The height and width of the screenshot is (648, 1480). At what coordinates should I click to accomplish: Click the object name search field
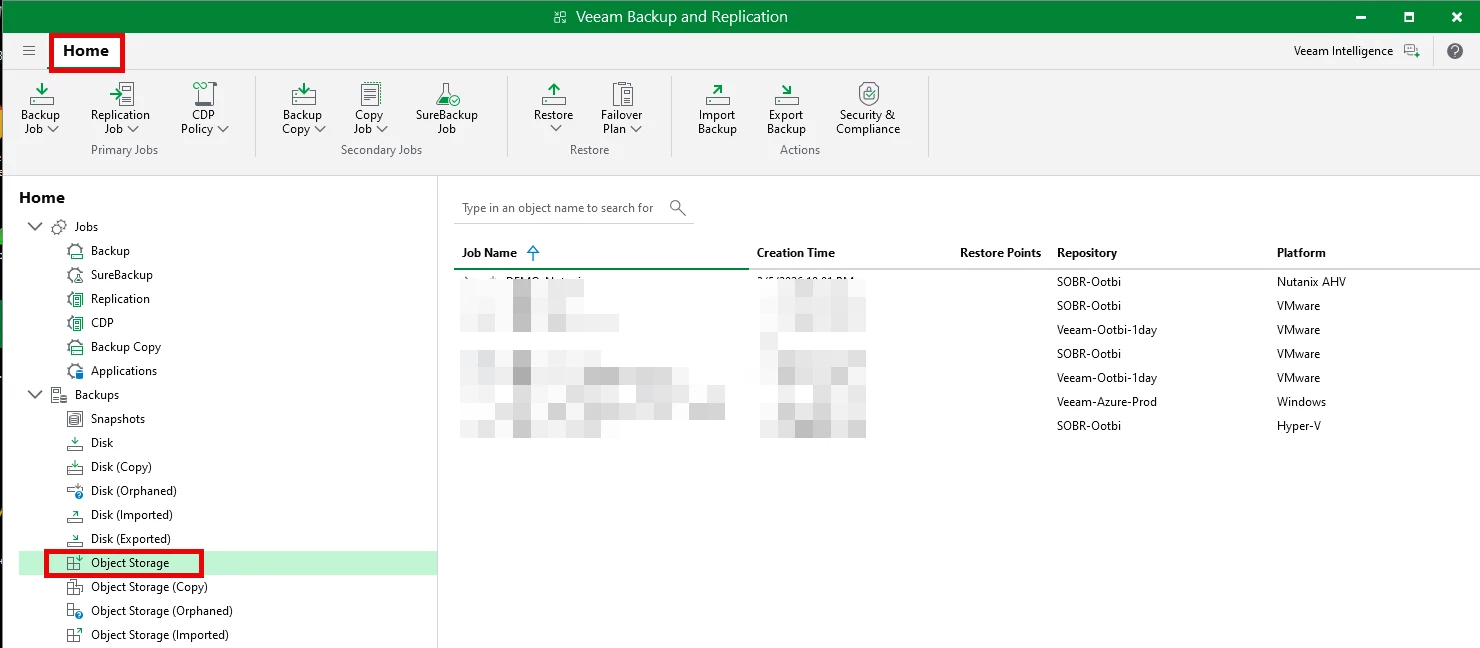click(558, 208)
